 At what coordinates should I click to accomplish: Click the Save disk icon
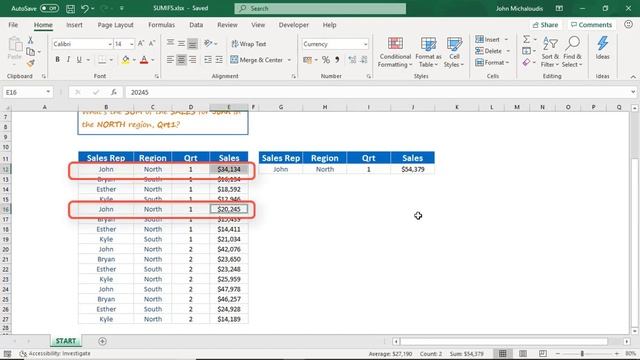click(x=70, y=8)
